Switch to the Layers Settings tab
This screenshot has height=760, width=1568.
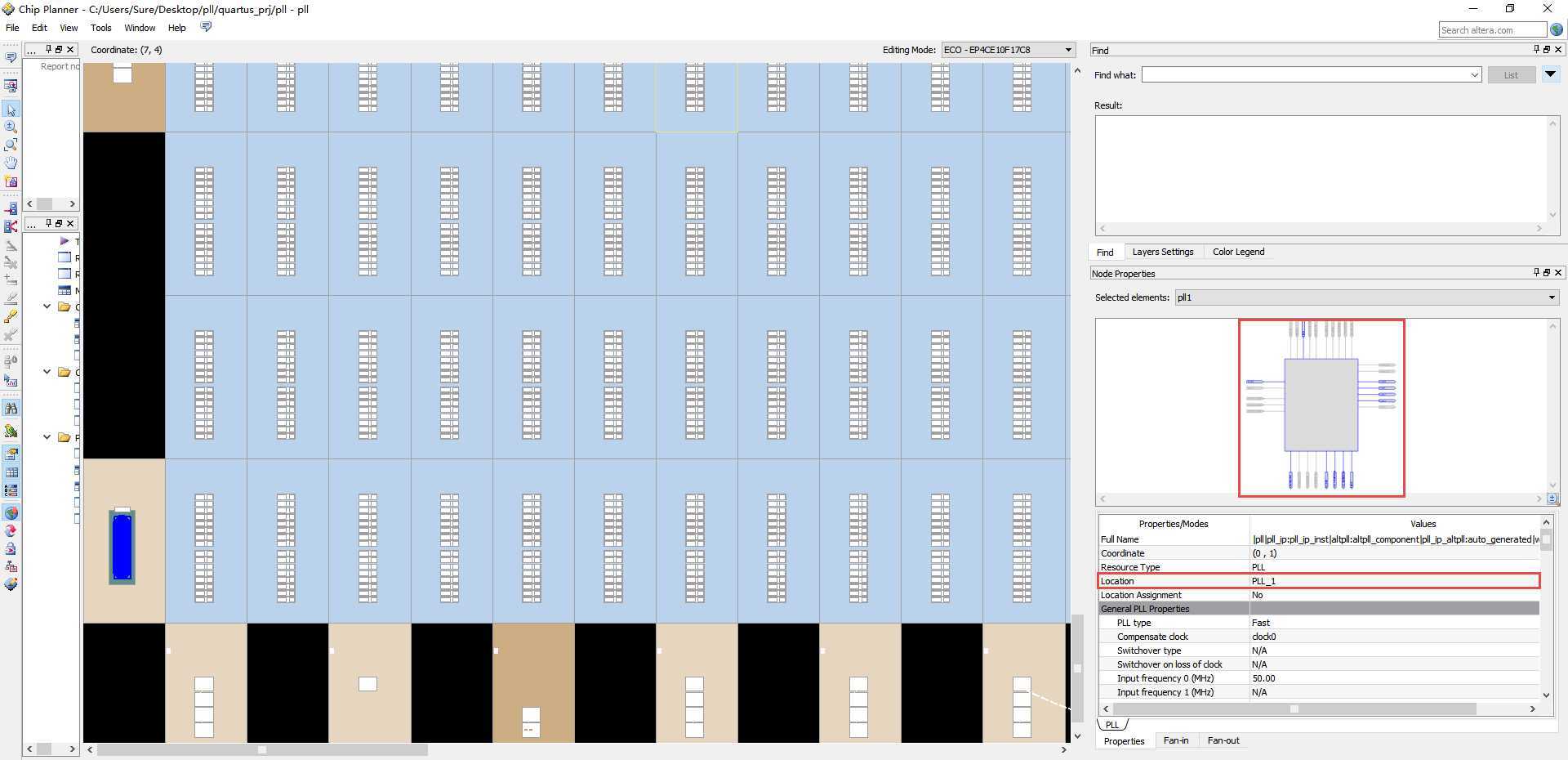[1163, 252]
